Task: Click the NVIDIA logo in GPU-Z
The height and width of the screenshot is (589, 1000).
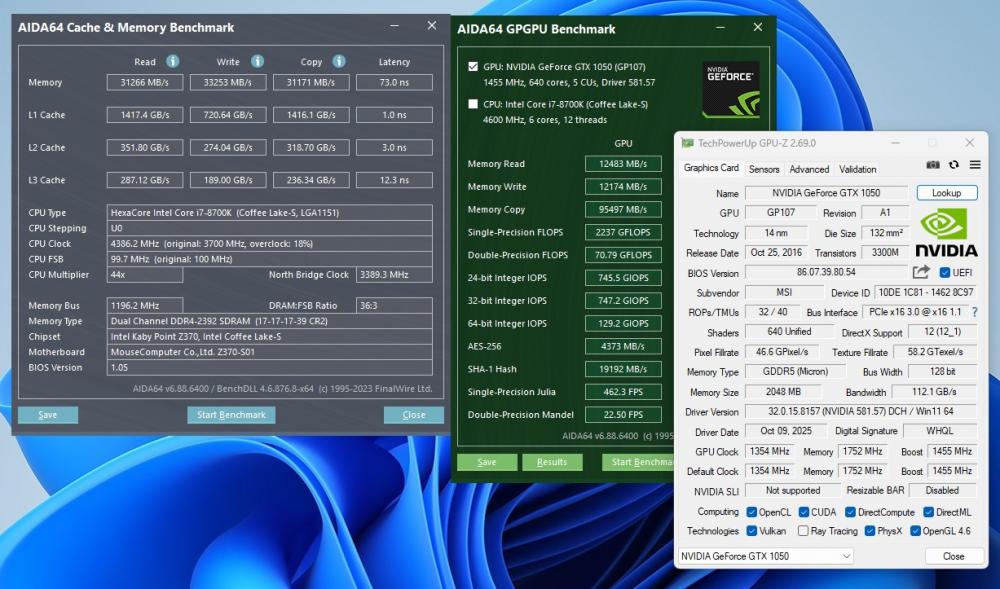Action: point(946,233)
